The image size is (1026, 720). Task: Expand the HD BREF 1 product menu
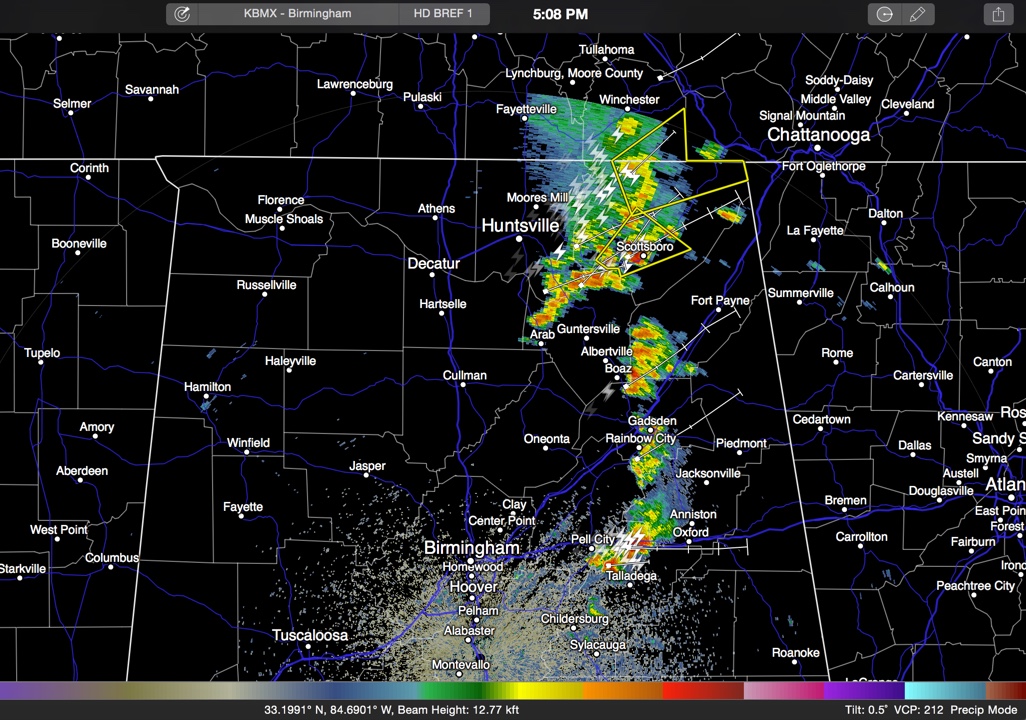(x=444, y=14)
